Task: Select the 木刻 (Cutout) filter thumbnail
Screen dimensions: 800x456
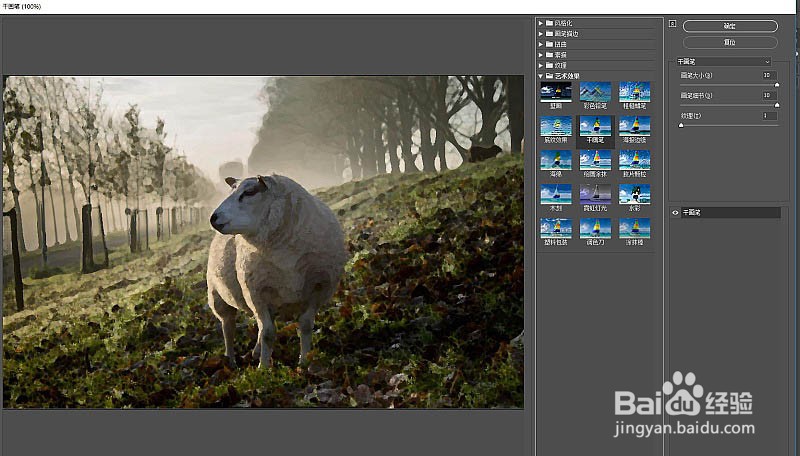Action: [556, 194]
